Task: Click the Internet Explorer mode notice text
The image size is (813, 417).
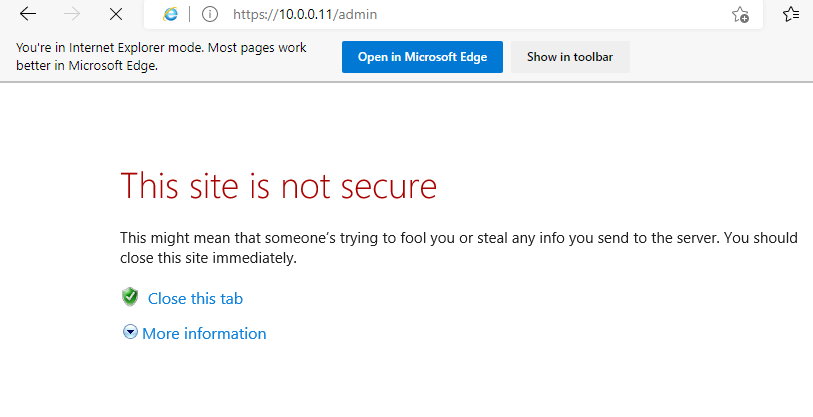Action: [x=161, y=57]
